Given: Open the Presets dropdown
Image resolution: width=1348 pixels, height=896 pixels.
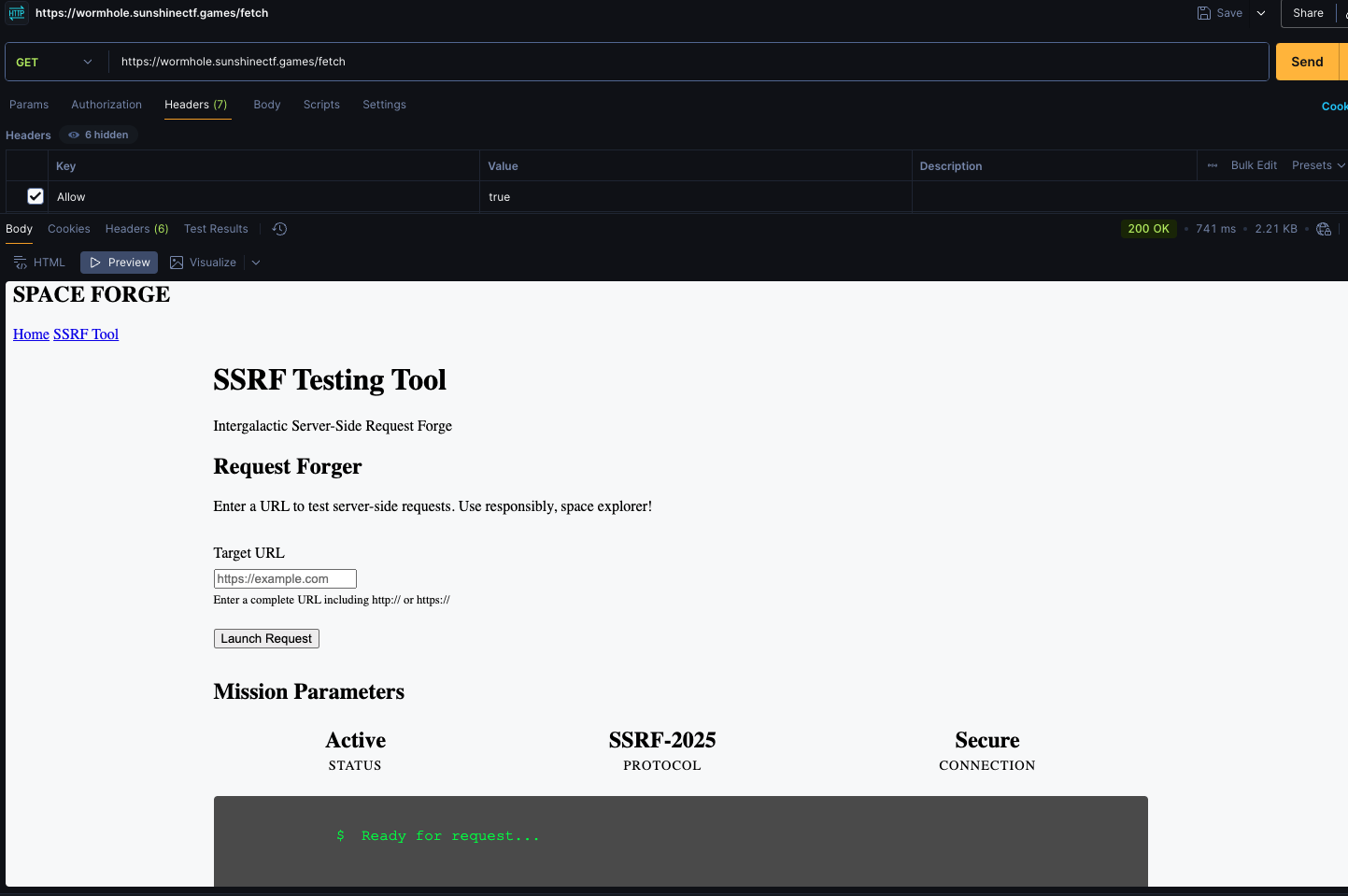Looking at the screenshot, I should (x=1317, y=165).
